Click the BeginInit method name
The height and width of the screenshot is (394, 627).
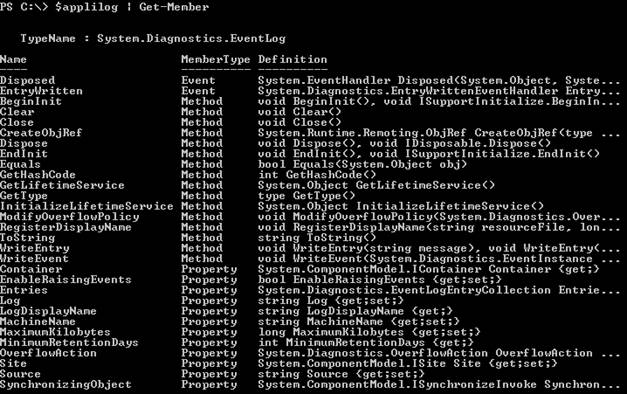click(31, 101)
